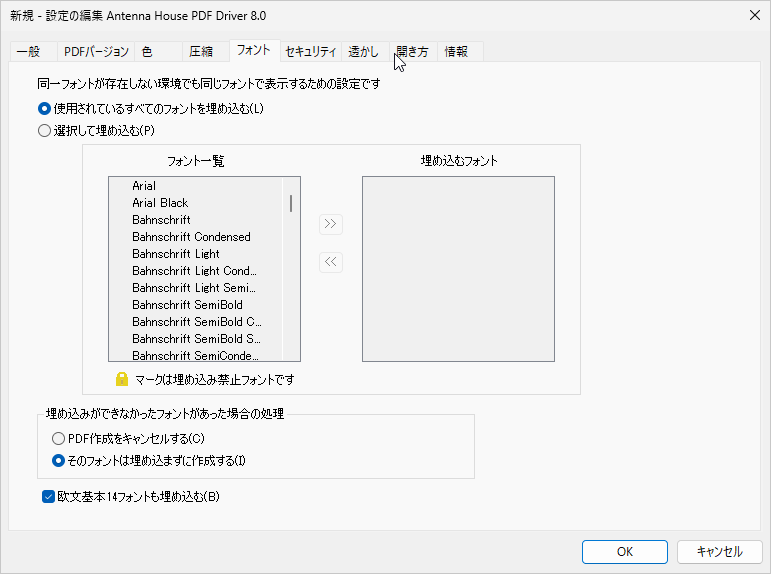
Task: Choose 選択して埋め込む(P) radio button
Action: 96,130
